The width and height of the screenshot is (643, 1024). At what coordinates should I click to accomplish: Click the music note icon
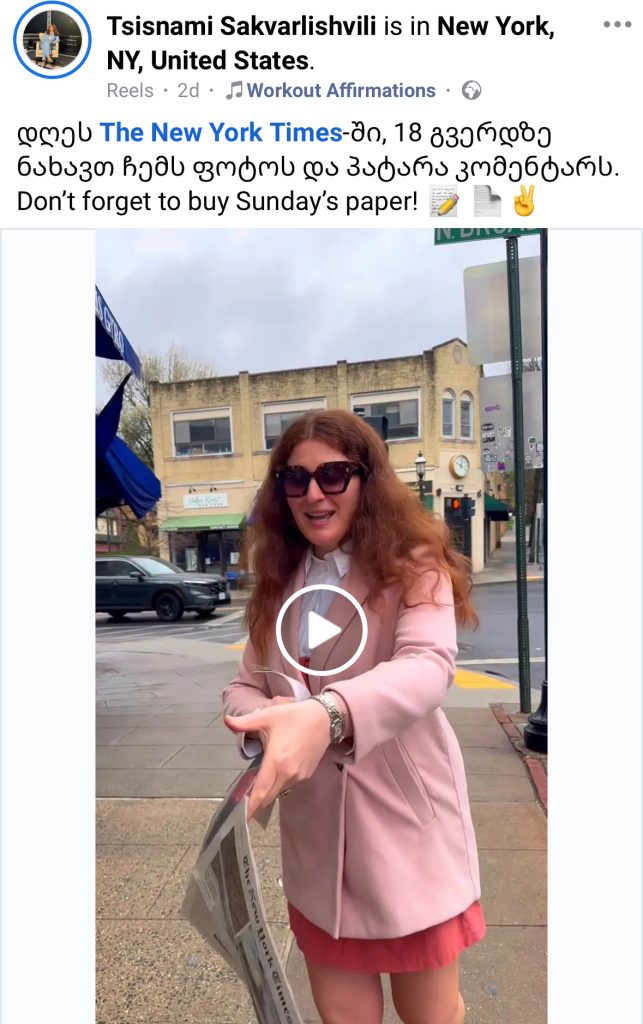[233, 90]
